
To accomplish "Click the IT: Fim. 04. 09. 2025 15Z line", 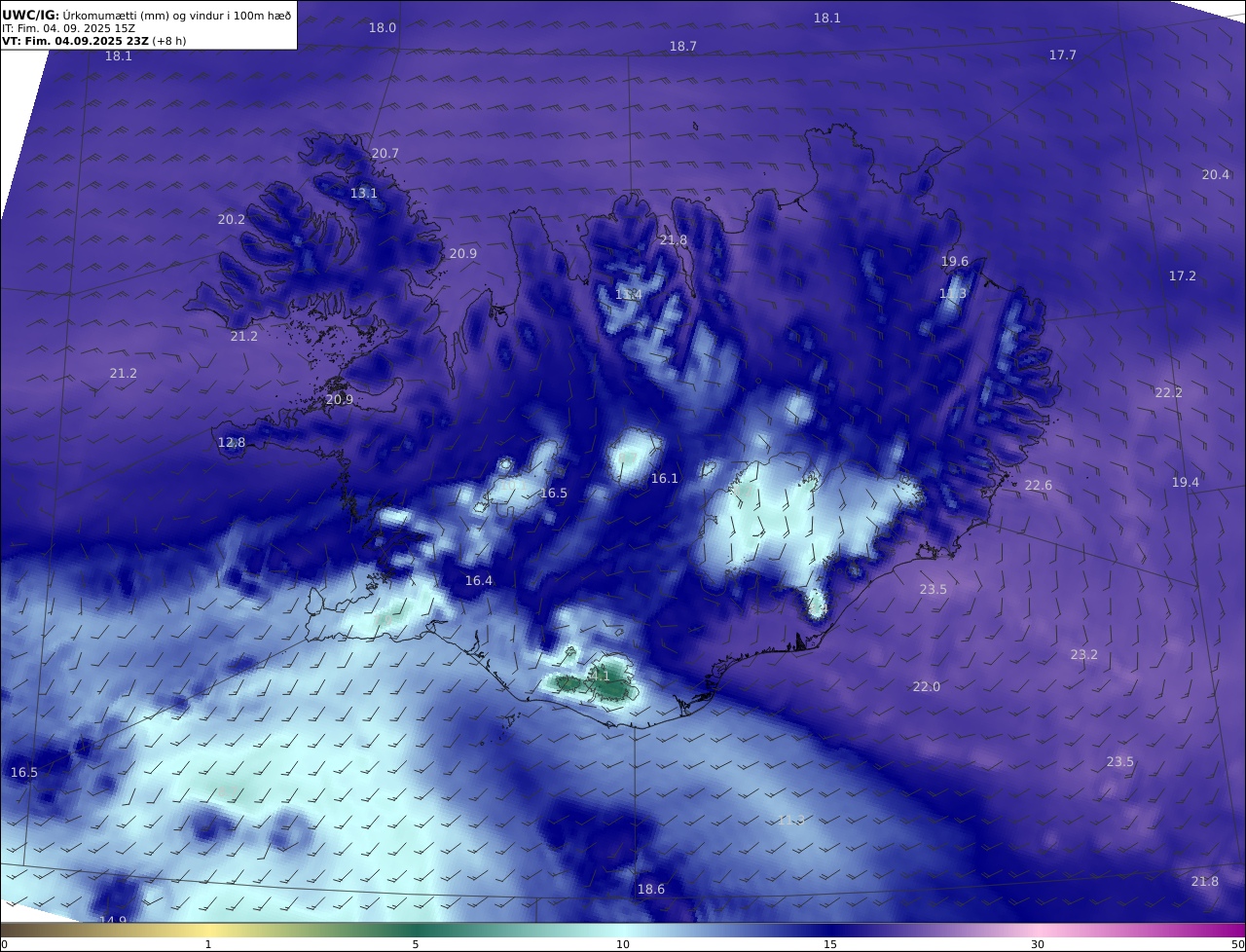I will click(x=68, y=28).
